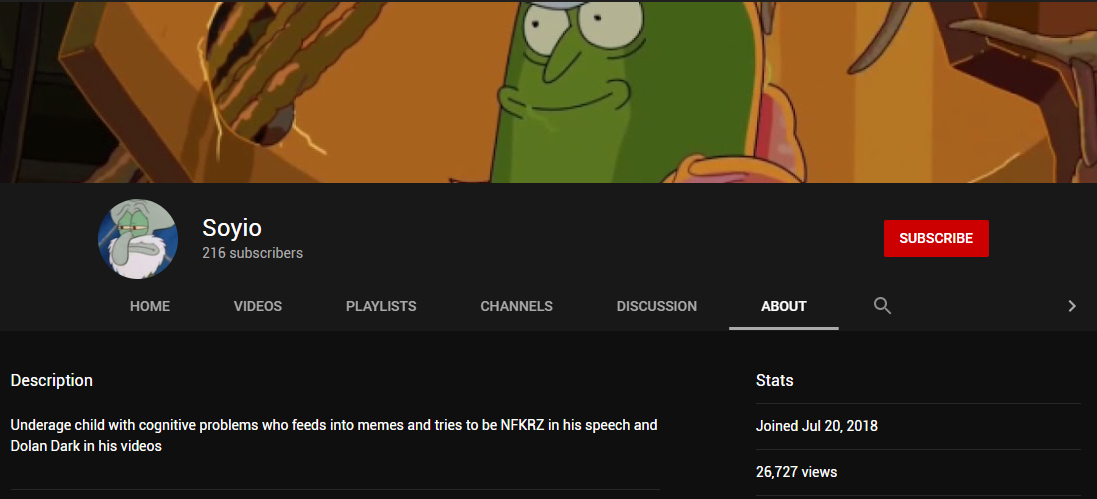Image resolution: width=1097 pixels, height=499 pixels.
Task: Click the Soyio channel name
Action: pos(232,227)
